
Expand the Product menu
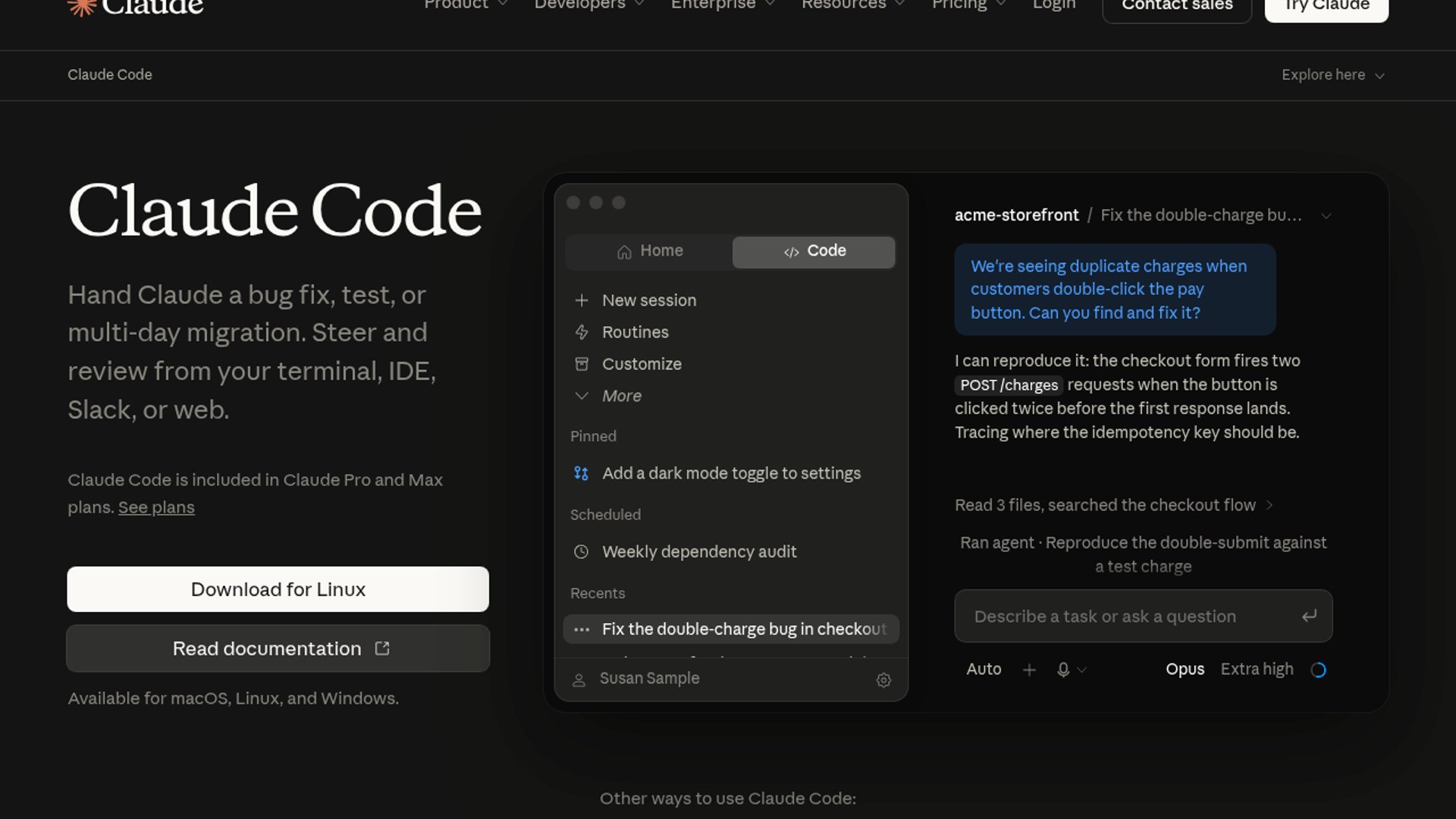pyautogui.click(x=466, y=5)
